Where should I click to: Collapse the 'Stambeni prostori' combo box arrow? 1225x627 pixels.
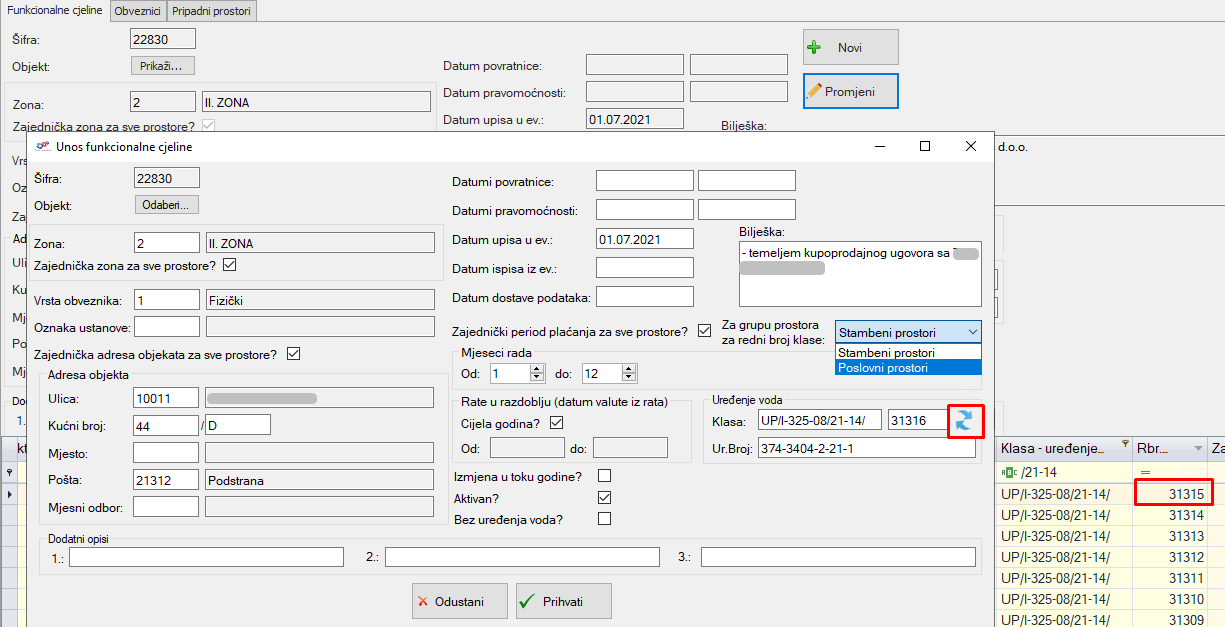[971, 332]
